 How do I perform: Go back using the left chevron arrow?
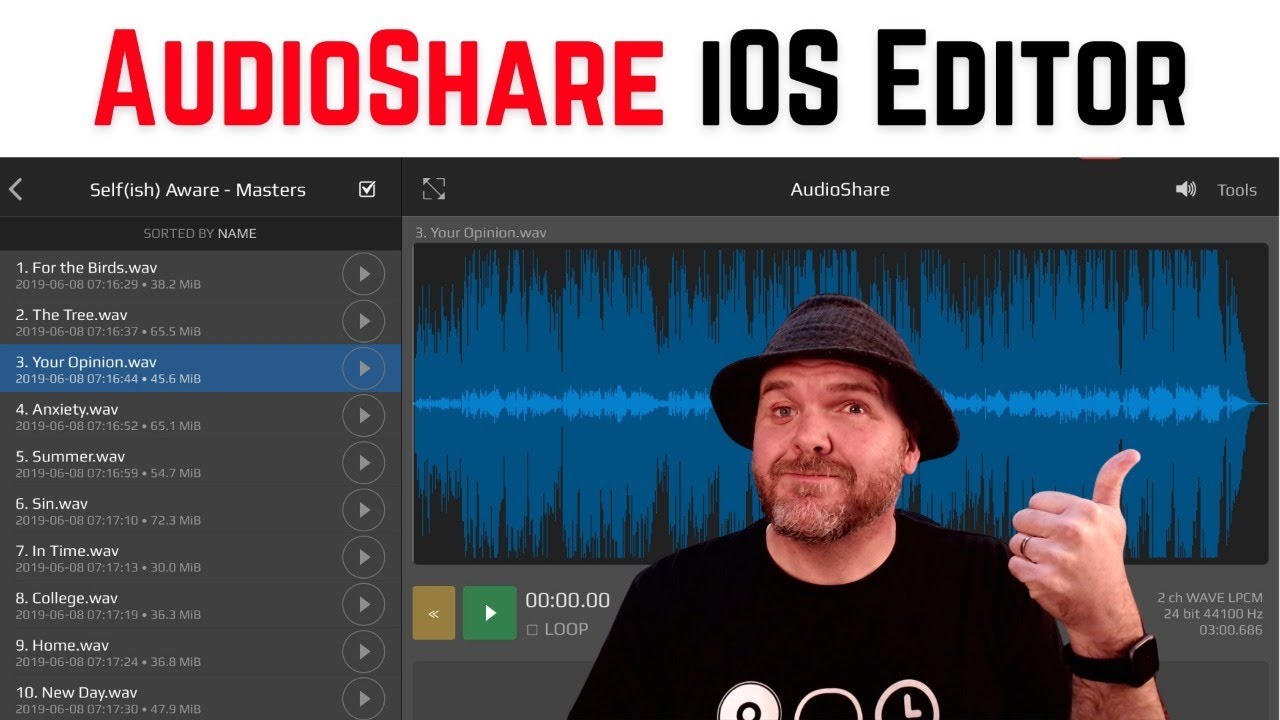[15, 189]
